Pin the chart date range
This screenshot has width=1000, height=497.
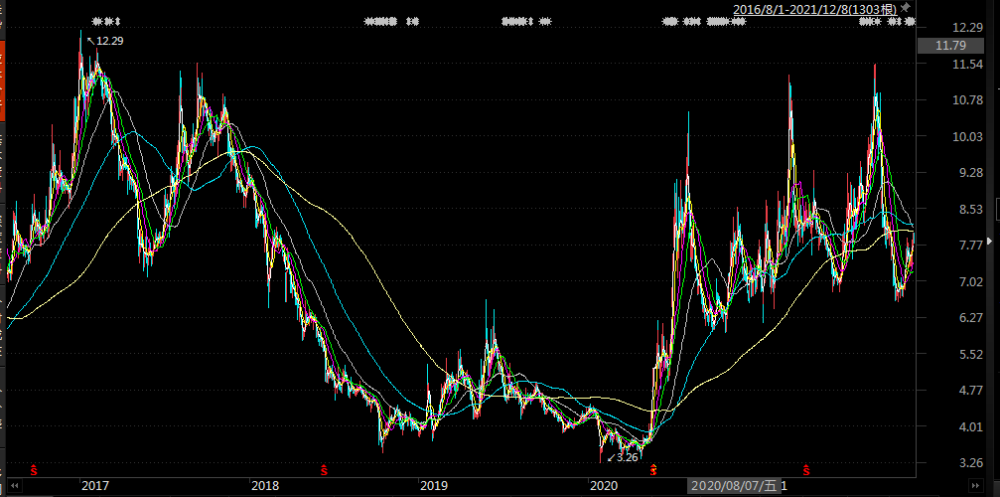pos(905,8)
